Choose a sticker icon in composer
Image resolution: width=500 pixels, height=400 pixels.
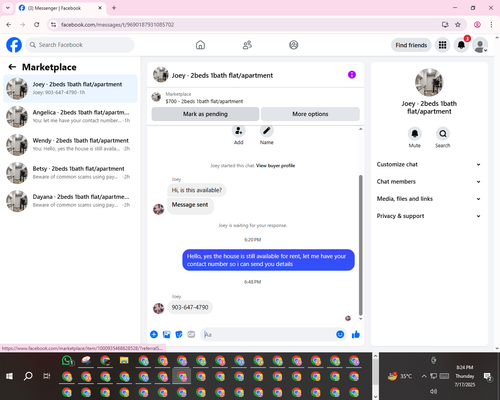pos(179,334)
